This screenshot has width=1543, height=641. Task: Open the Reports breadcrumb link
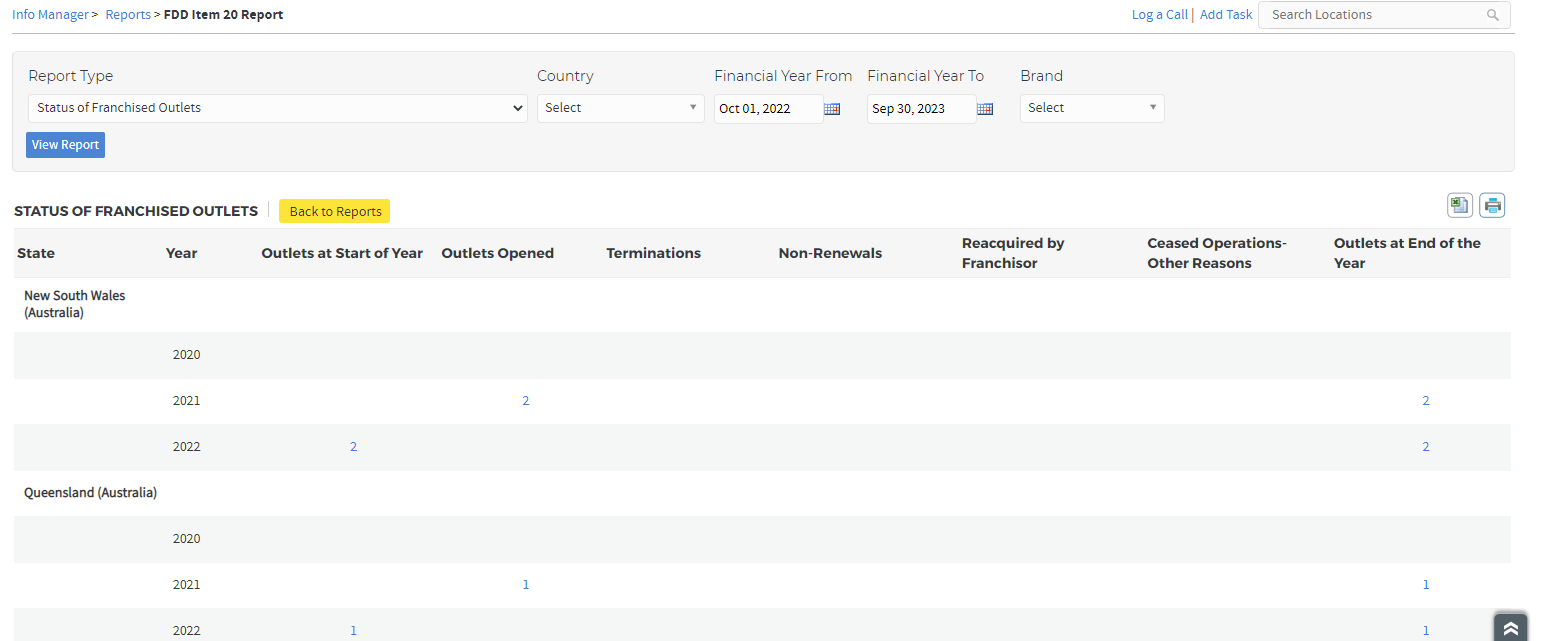pyautogui.click(x=128, y=15)
